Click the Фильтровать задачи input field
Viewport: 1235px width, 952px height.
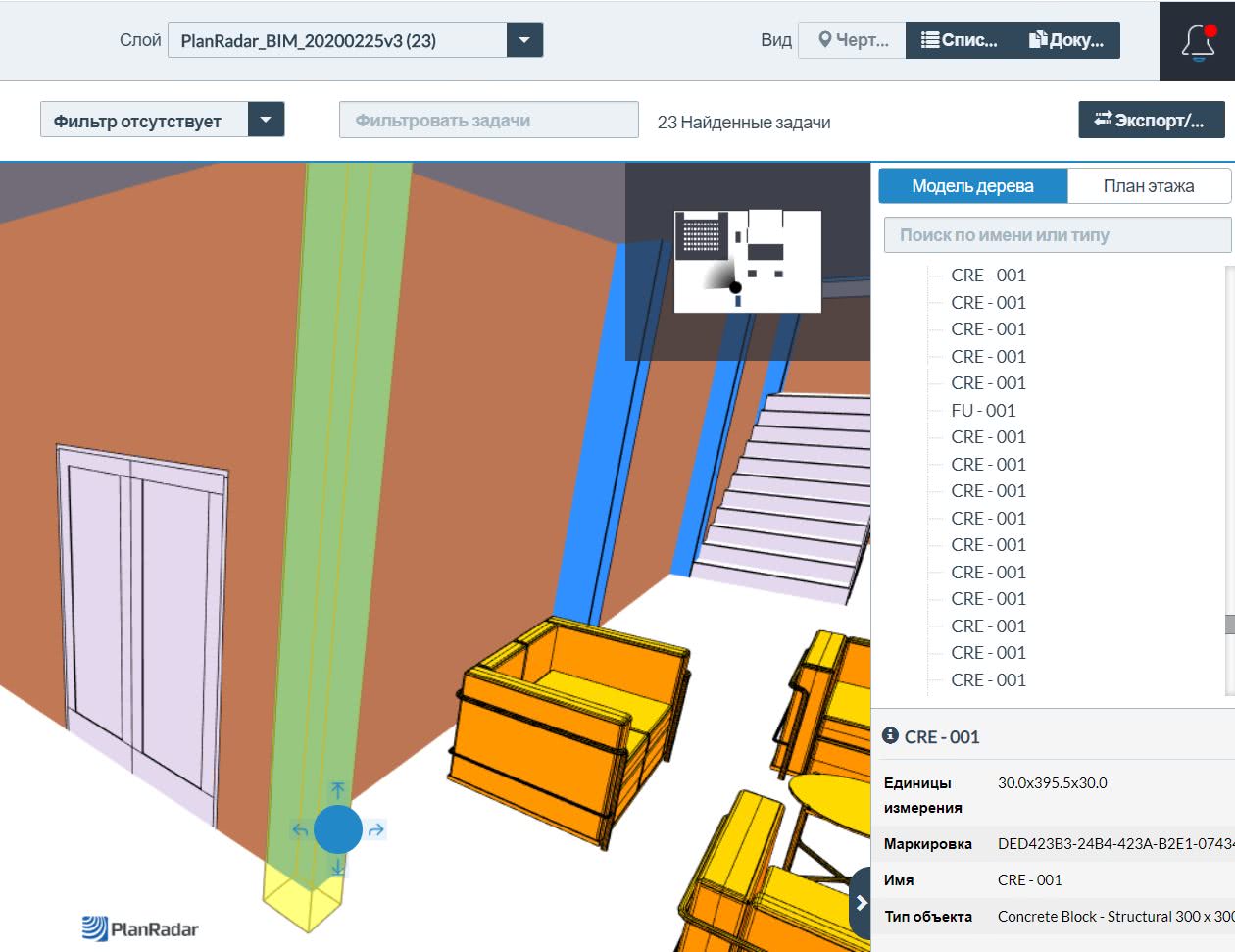(x=488, y=120)
